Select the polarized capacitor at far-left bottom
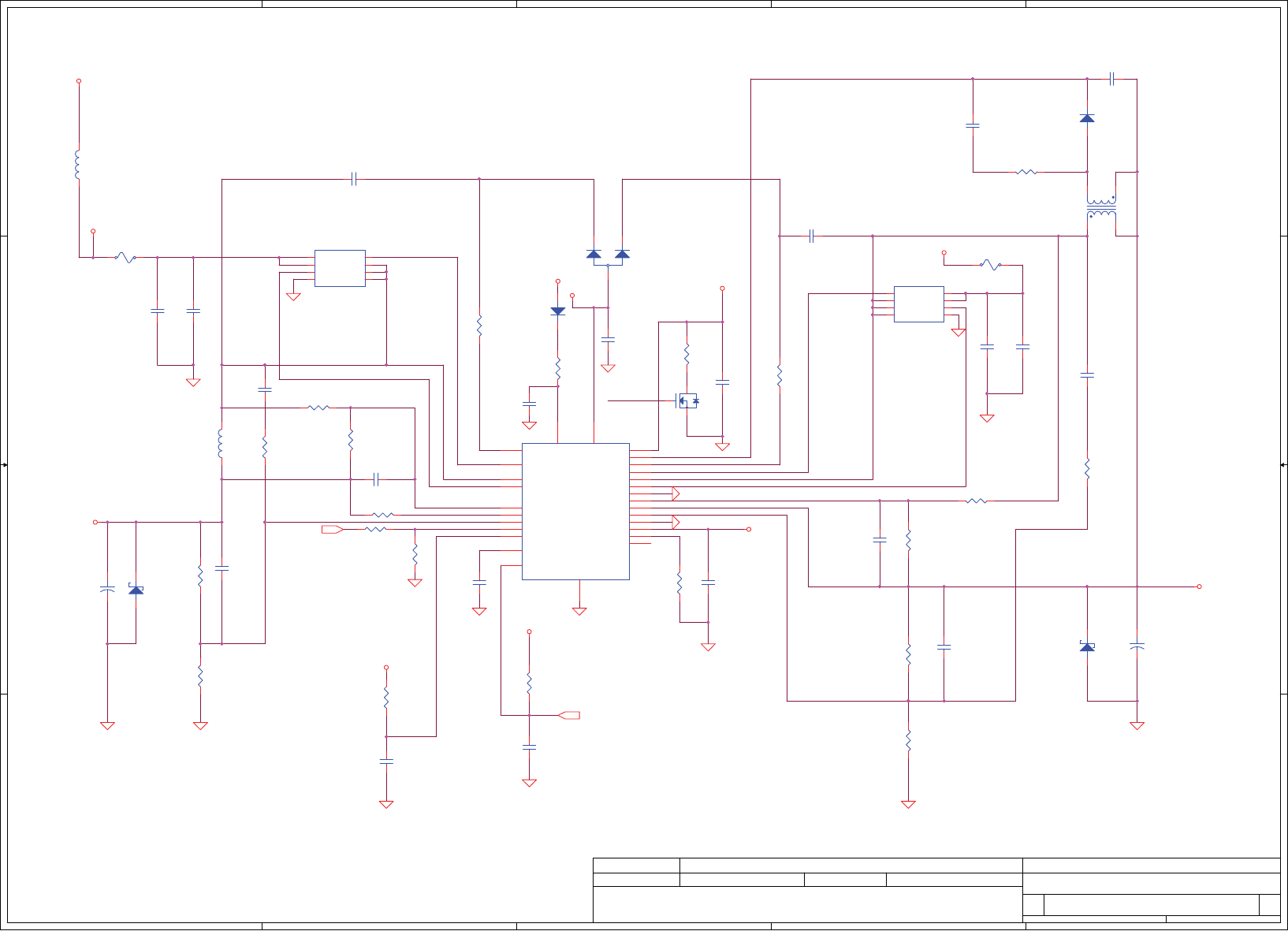 [x=107, y=589]
